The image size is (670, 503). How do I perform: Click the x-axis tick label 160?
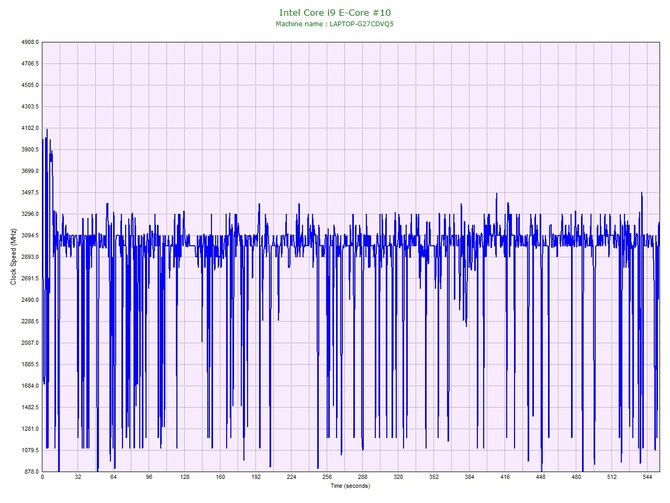pos(220,477)
